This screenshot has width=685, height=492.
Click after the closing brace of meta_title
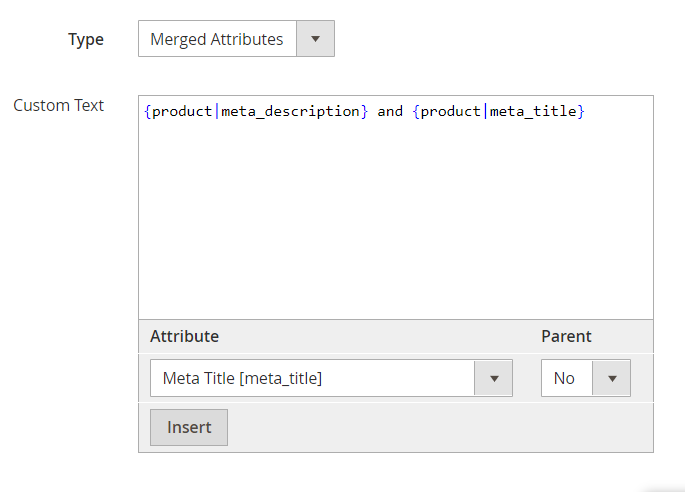point(588,111)
